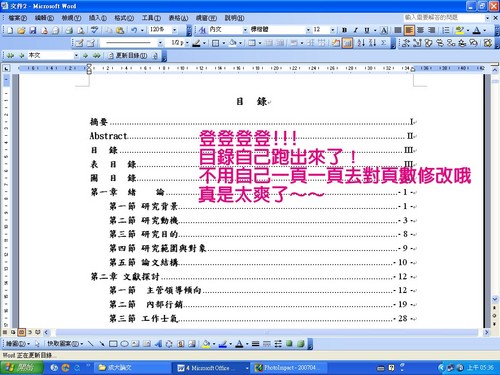Open the line style dropdown

[x=160, y=43]
